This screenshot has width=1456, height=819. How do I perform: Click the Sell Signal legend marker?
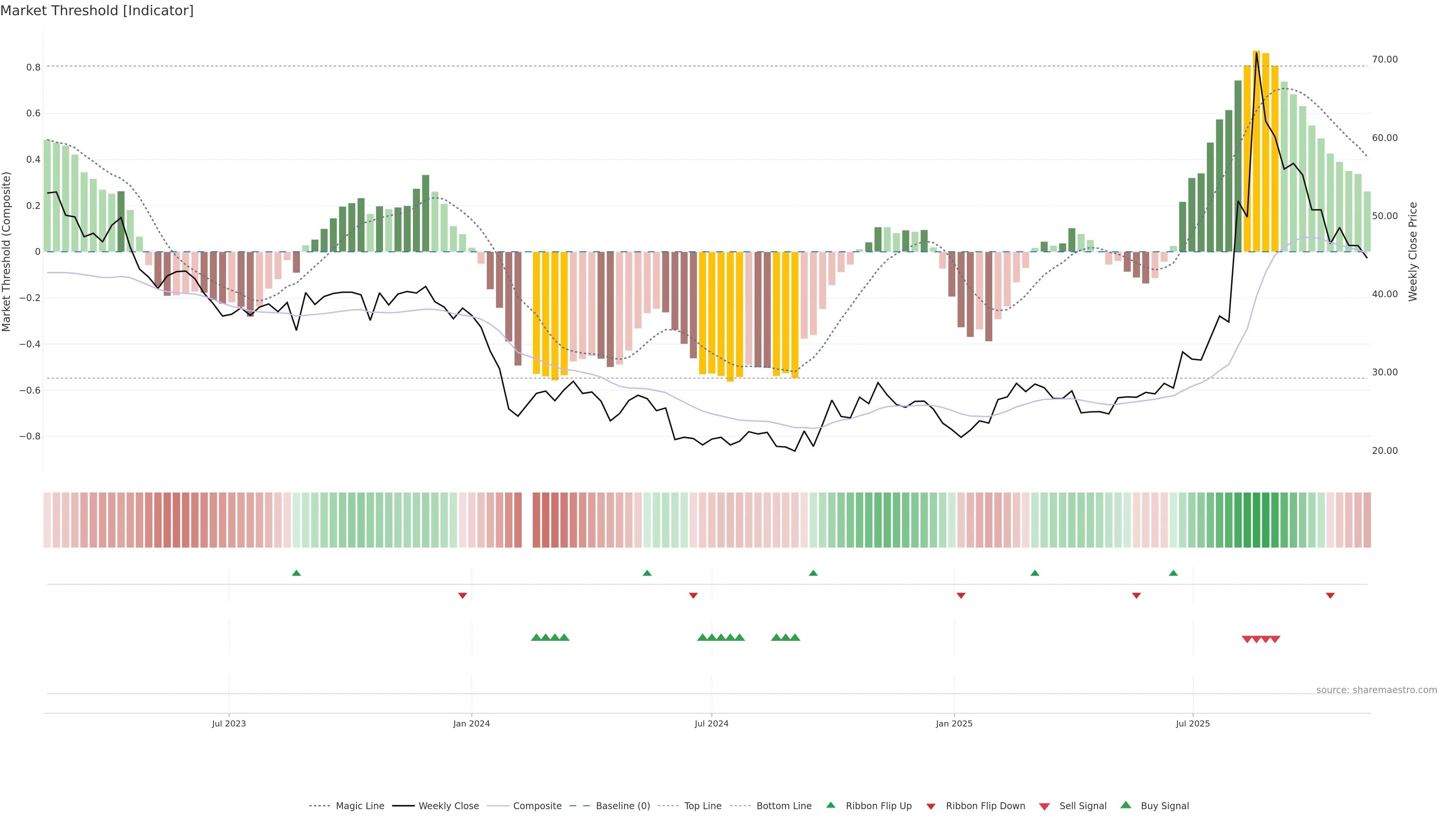[1044, 806]
